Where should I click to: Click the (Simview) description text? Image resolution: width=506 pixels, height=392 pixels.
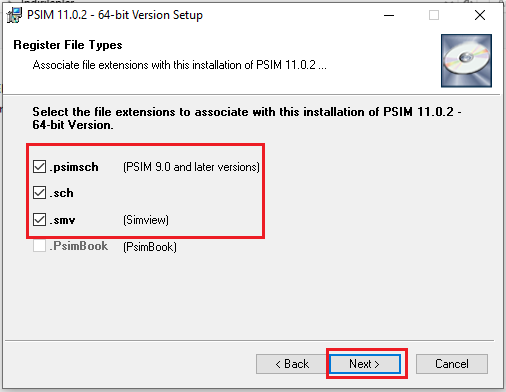pos(146,220)
